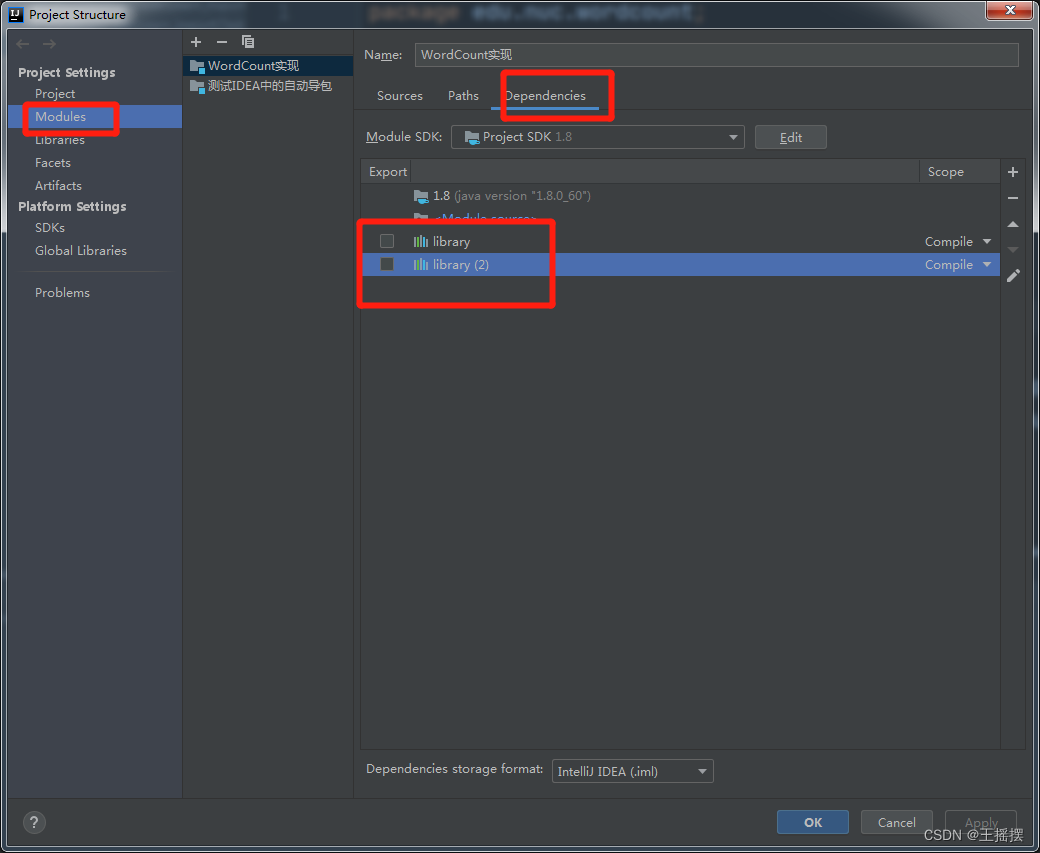The height and width of the screenshot is (853, 1040).
Task: Switch to the Paths tab
Action: [463, 96]
